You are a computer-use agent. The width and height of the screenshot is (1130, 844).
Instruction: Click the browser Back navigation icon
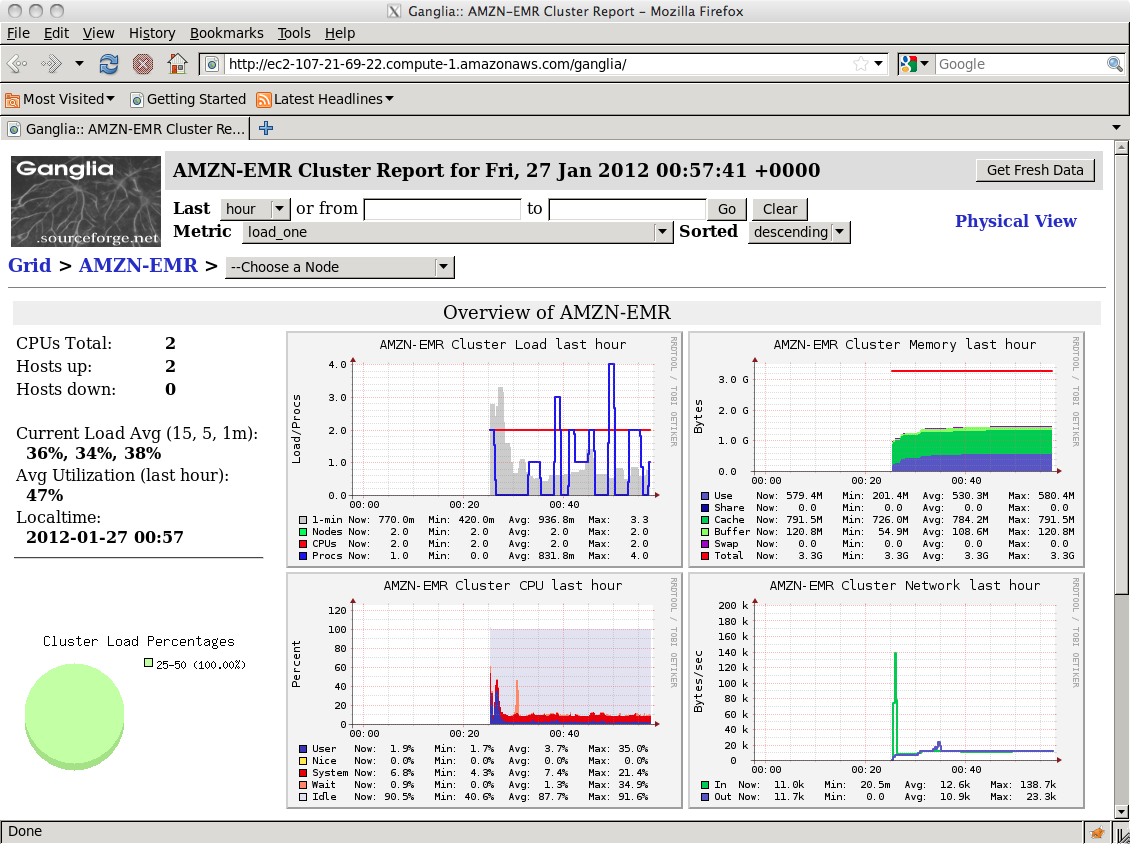(x=16, y=63)
